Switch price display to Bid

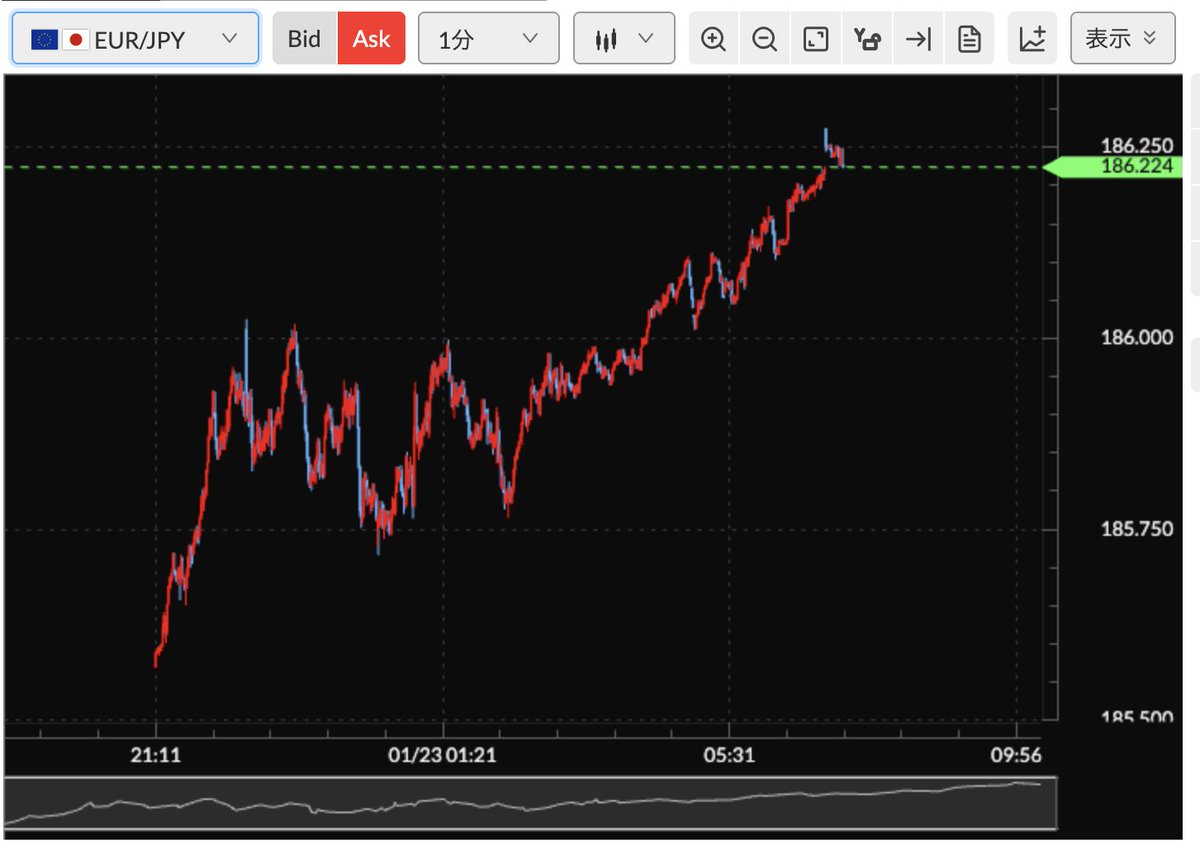304,39
